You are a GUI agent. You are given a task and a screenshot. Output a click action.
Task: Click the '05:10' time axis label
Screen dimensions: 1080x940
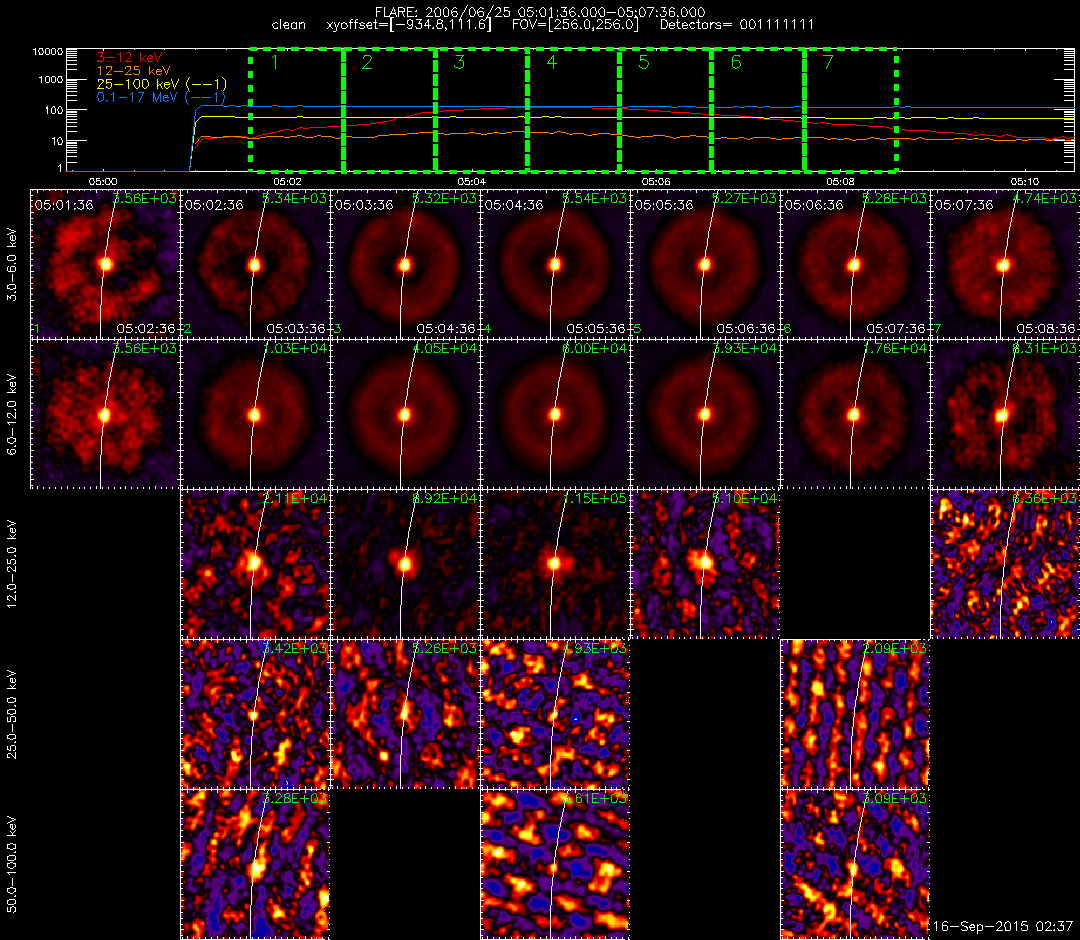1025,182
